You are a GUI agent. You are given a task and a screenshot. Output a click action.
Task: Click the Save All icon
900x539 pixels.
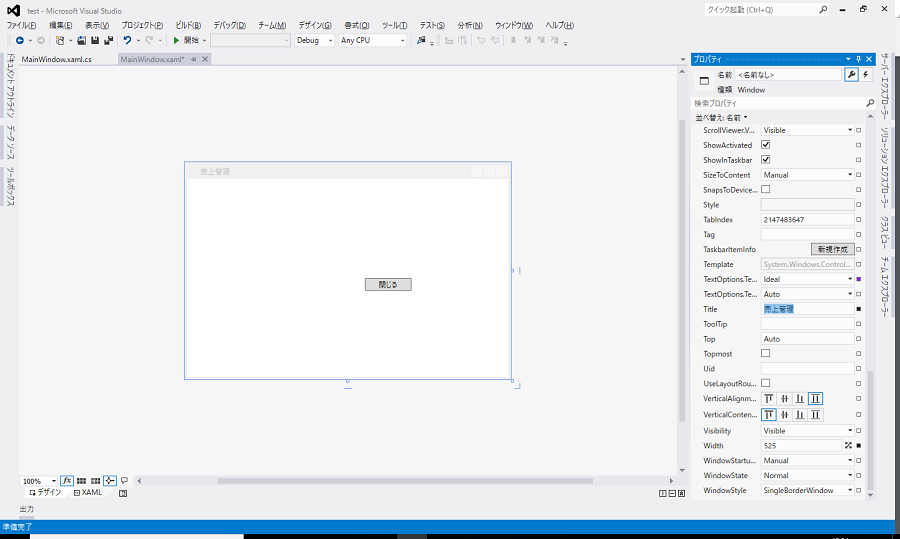pos(108,40)
